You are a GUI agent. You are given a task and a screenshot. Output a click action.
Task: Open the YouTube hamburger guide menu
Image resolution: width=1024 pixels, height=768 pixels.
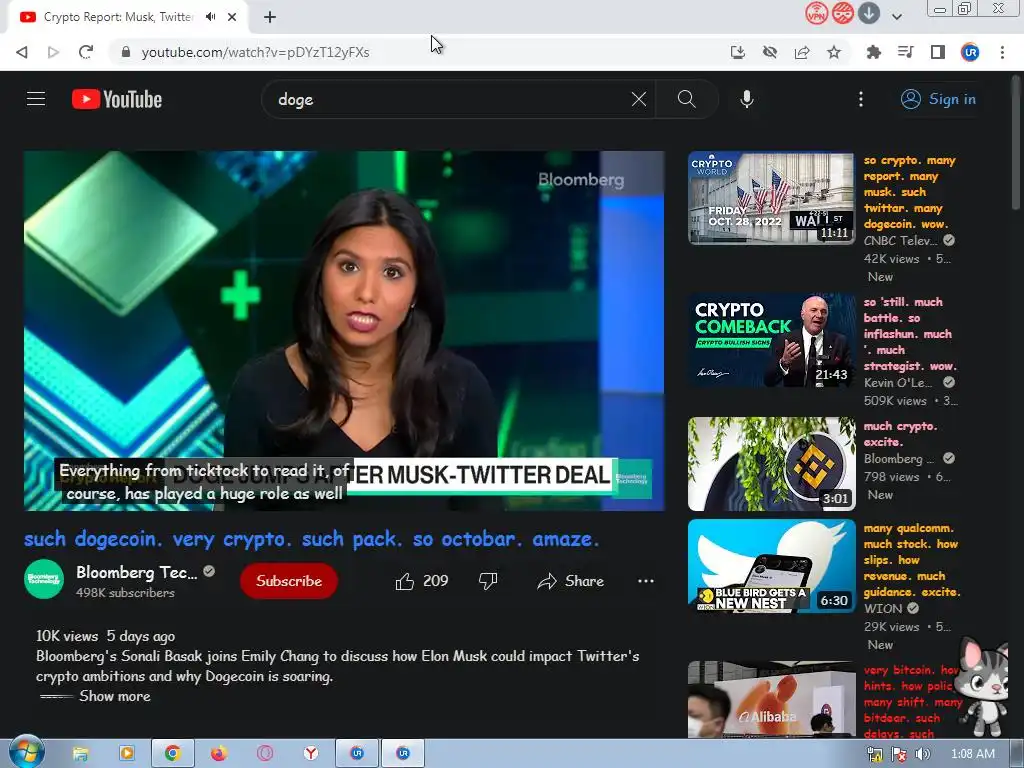tap(36, 99)
